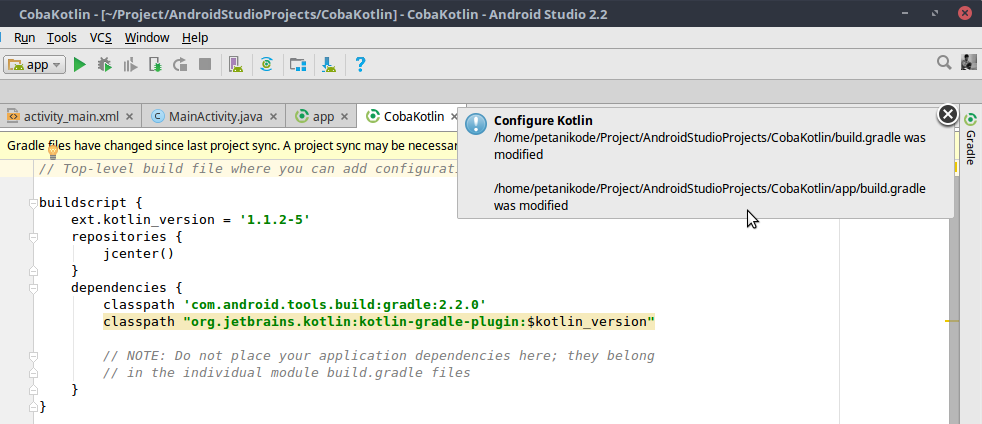Click the search everywhere magnifier icon

tap(944, 61)
